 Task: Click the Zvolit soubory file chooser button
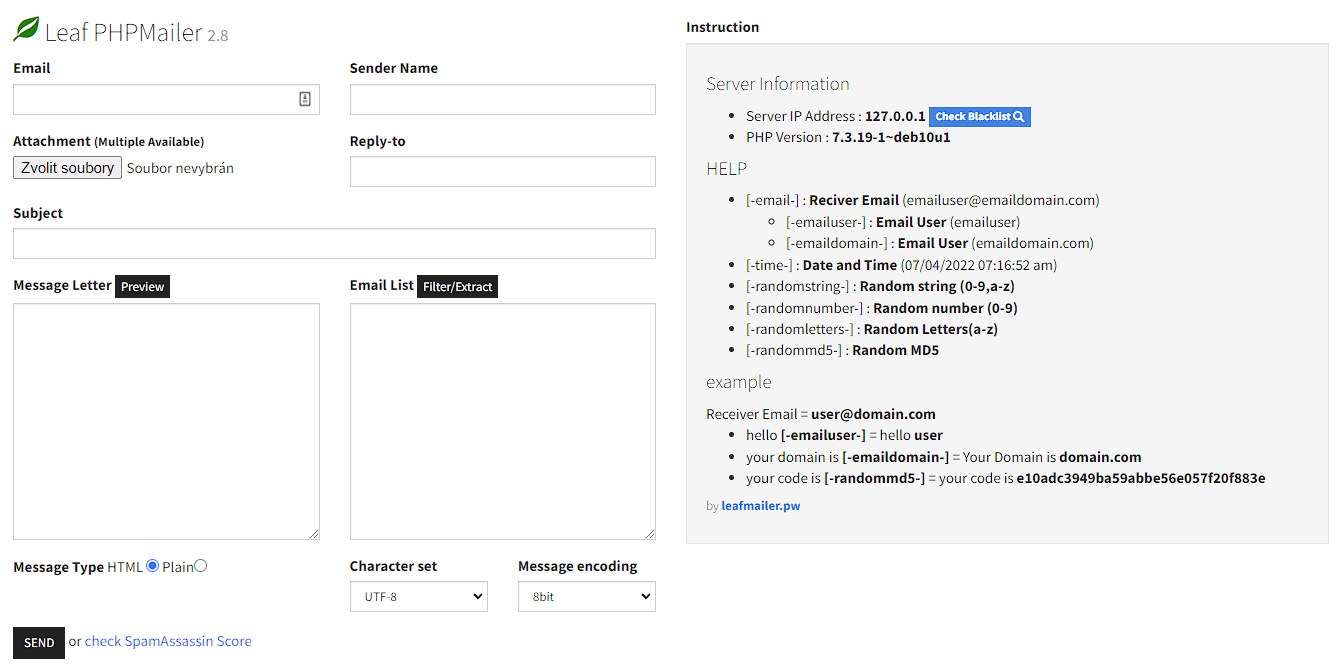(x=67, y=168)
